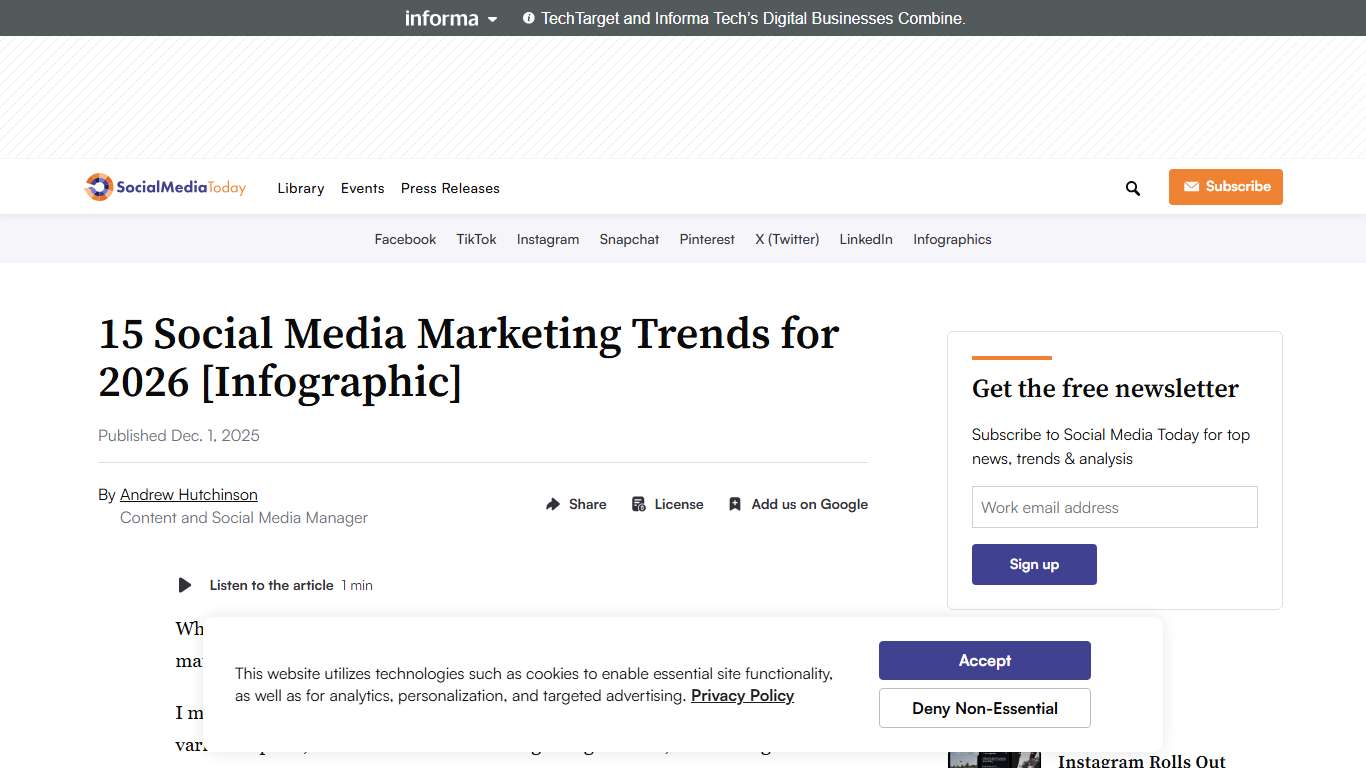Select the Infographics category
Image resolution: width=1366 pixels, height=768 pixels.
[x=952, y=239]
